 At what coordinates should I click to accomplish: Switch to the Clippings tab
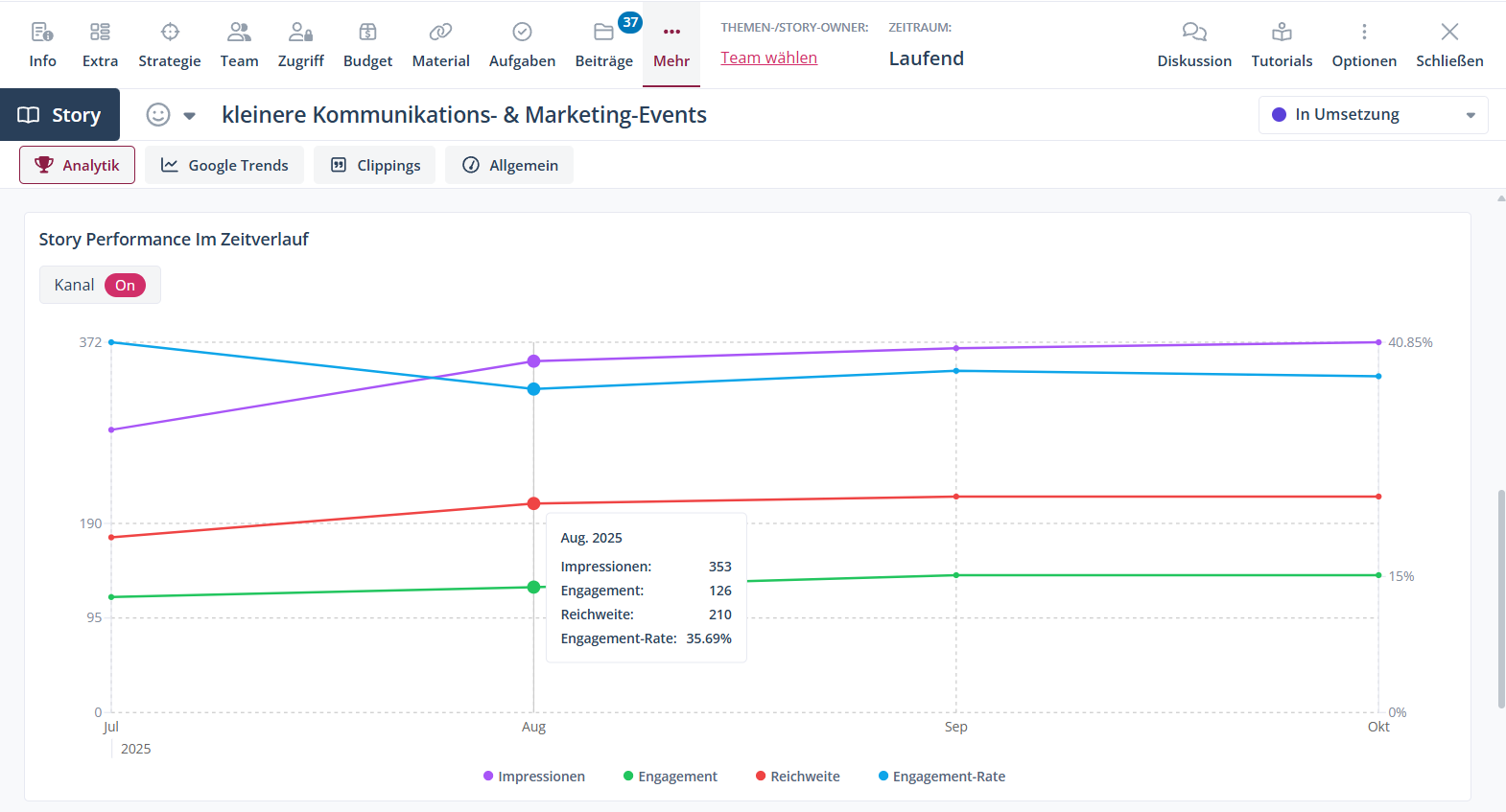click(x=374, y=165)
